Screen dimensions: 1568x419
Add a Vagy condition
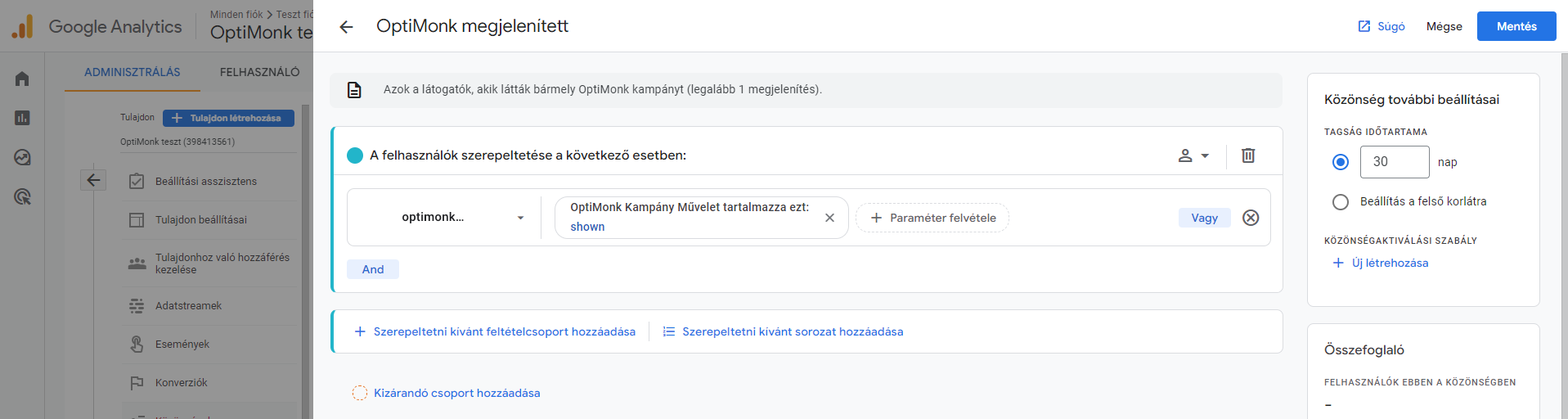point(1205,218)
